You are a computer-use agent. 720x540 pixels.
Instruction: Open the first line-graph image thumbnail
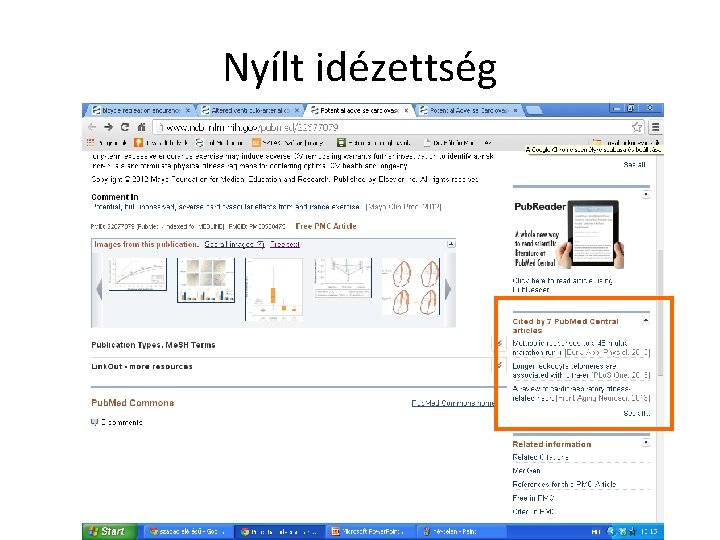coord(137,274)
